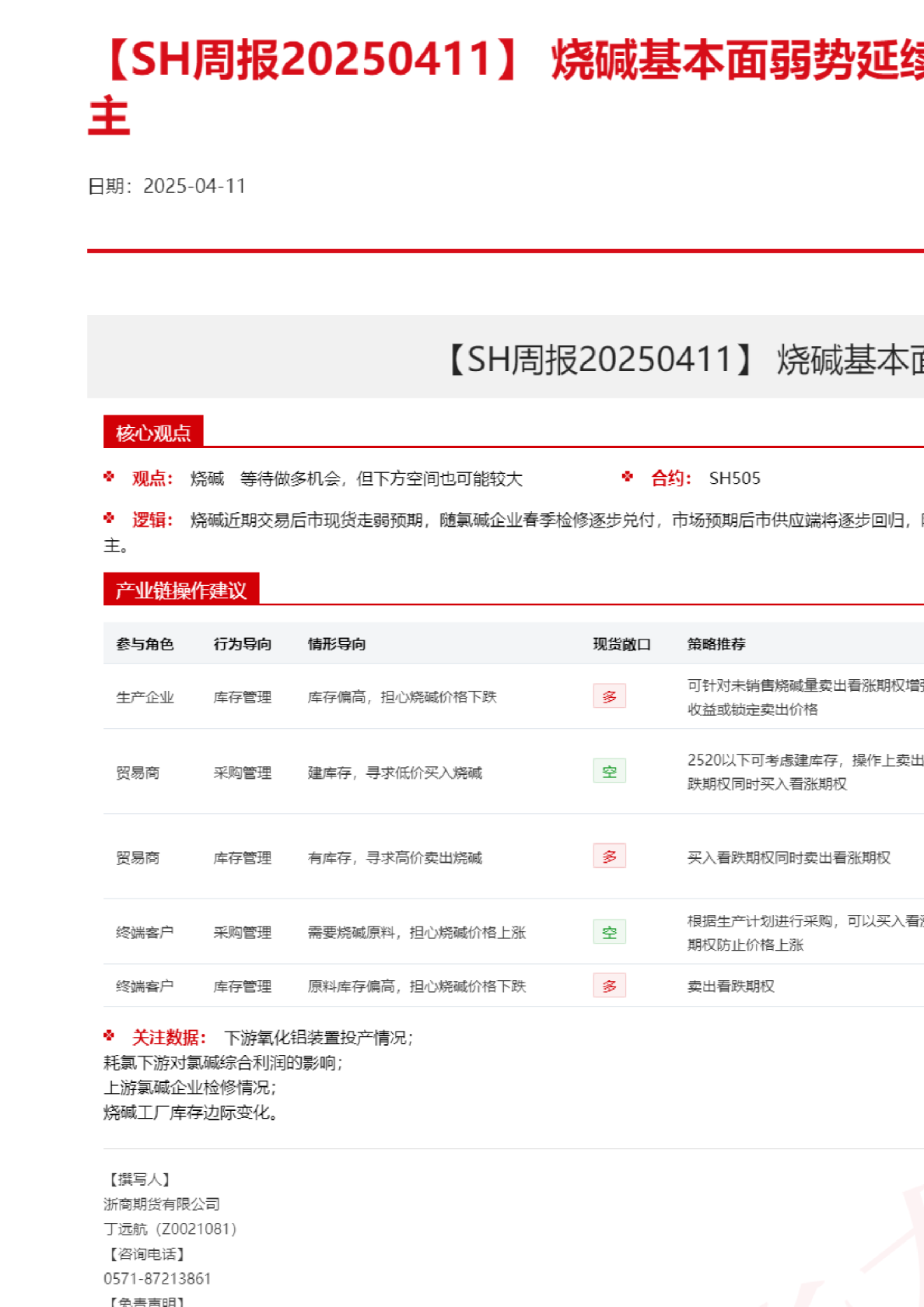Click the 情形导向 column header
This screenshot has width=924, height=1307.
(x=337, y=644)
